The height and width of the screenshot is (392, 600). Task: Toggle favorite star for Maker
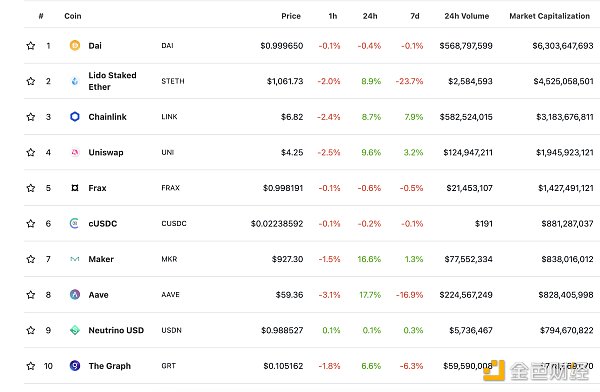[x=31, y=259]
